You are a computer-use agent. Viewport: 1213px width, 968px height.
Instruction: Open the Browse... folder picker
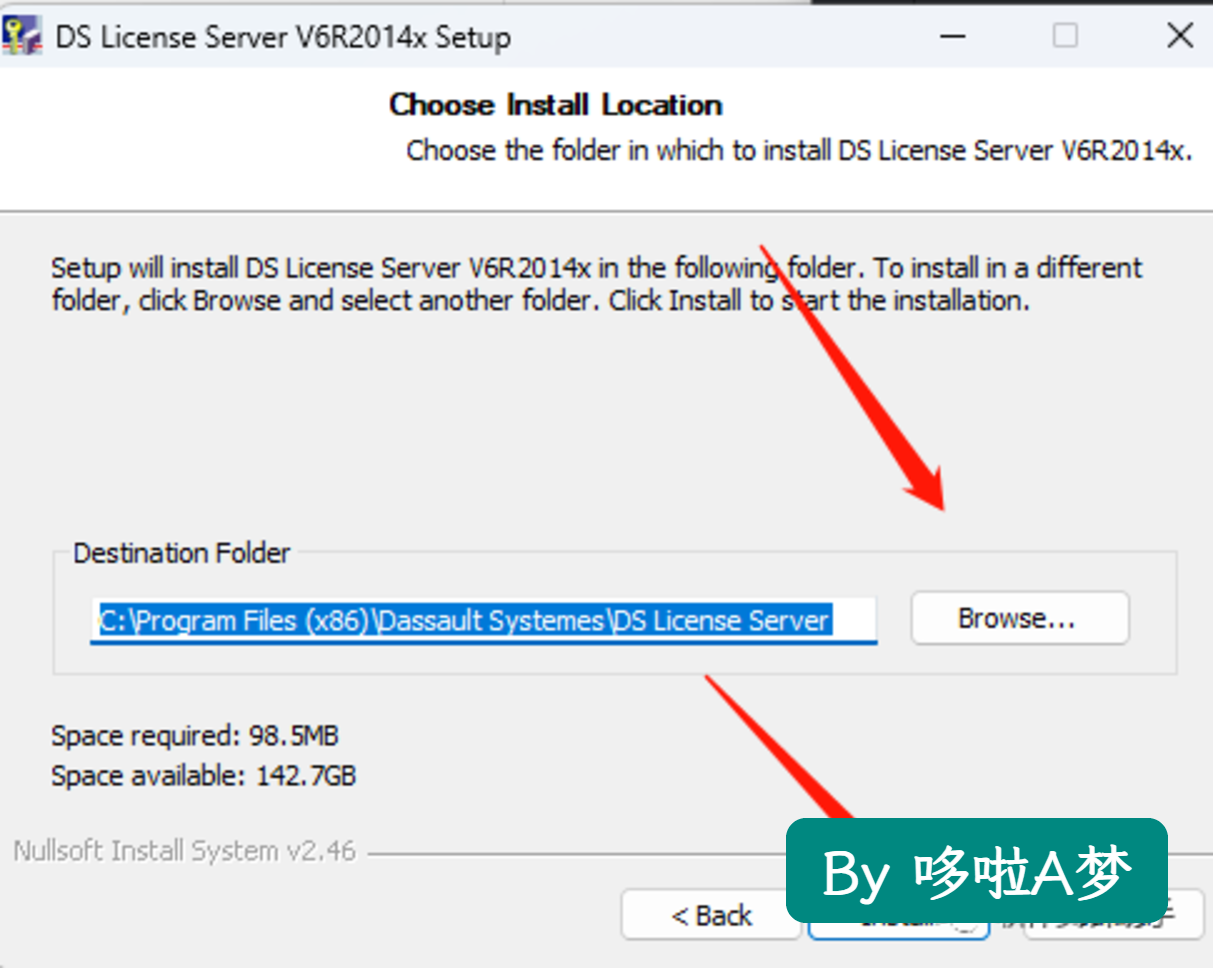1019,618
